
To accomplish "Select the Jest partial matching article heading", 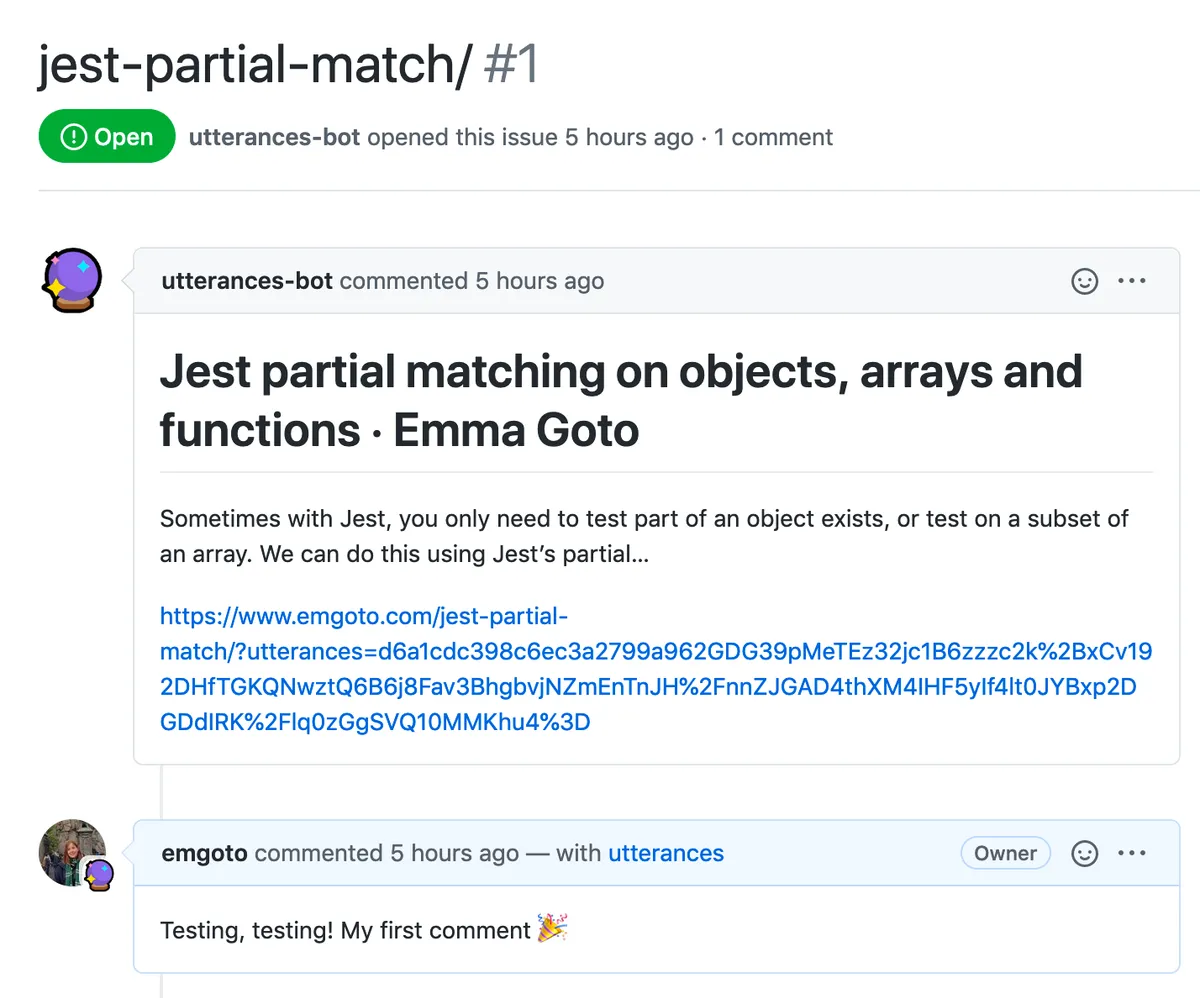I will tap(620, 400).
